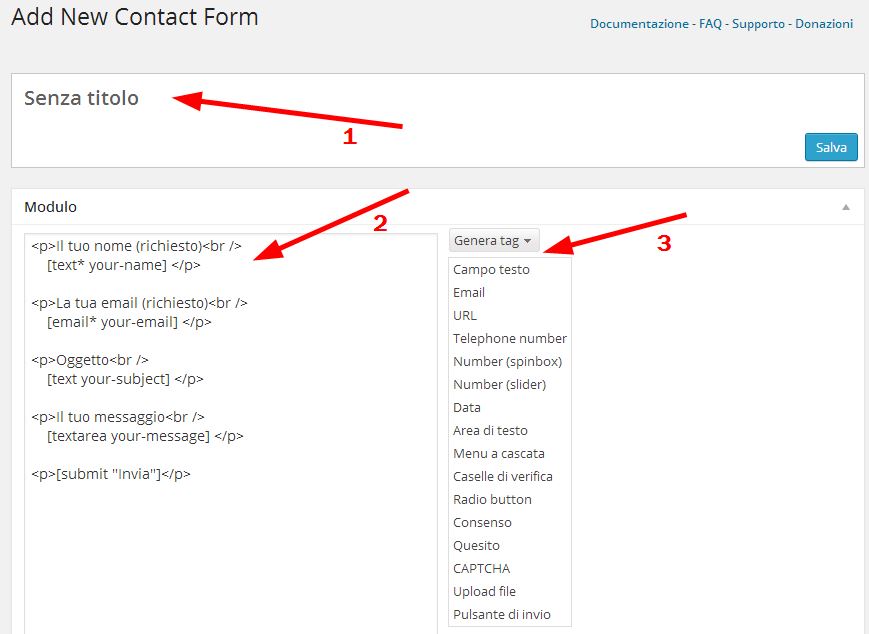Select Consenso tag option

tap(482, 523)
